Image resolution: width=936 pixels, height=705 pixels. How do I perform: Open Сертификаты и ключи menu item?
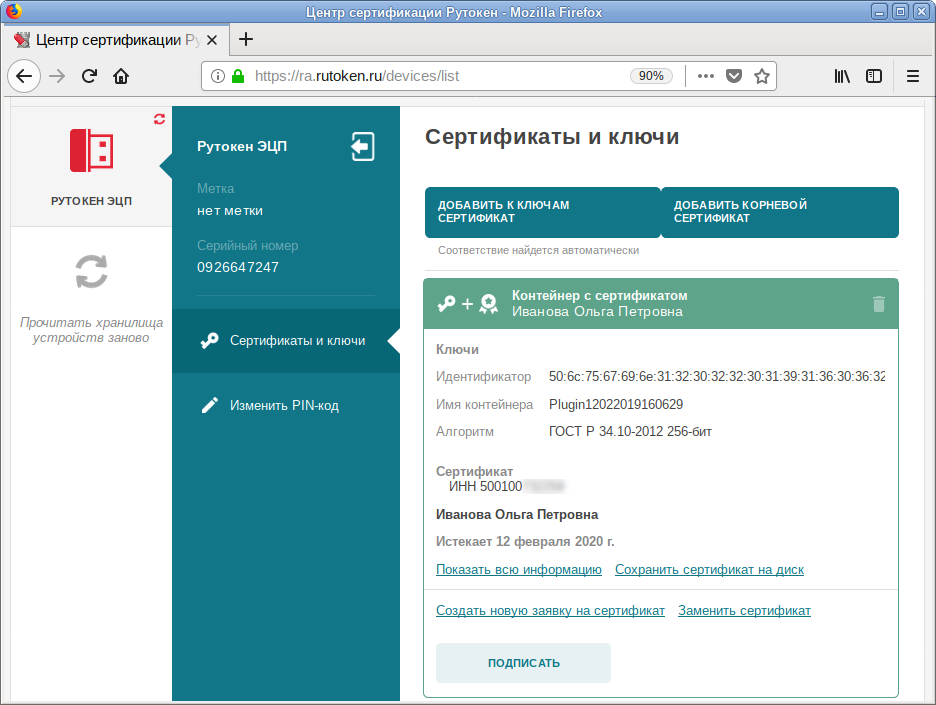tap(286, 341)
